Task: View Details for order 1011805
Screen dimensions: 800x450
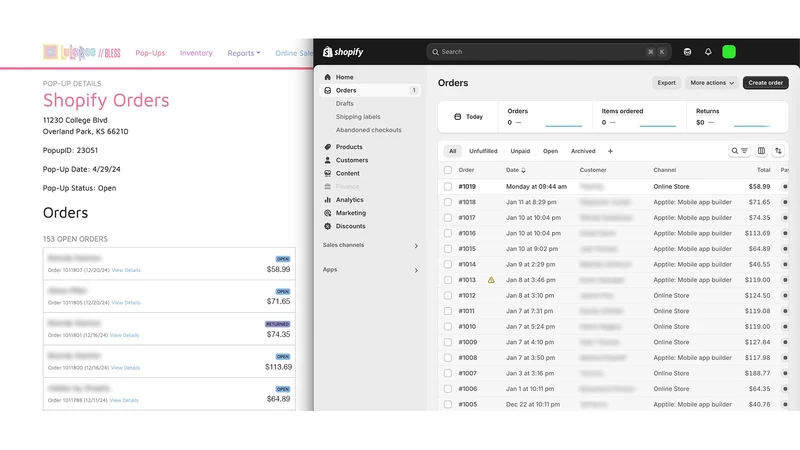Action: (x=126, y=303)
